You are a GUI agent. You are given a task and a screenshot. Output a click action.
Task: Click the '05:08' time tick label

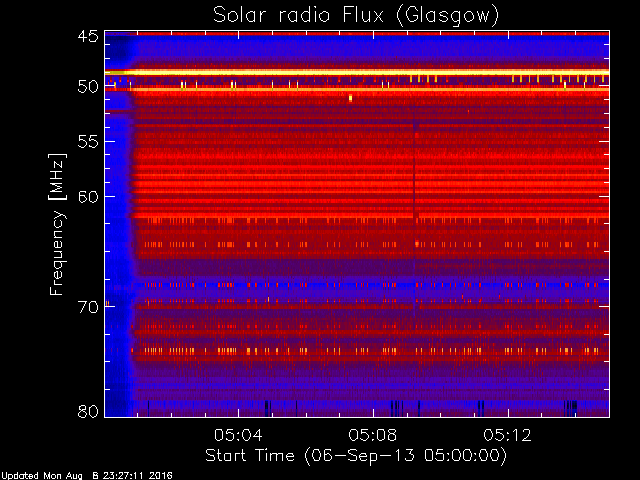pyautogui.click(x=373, y=435)
